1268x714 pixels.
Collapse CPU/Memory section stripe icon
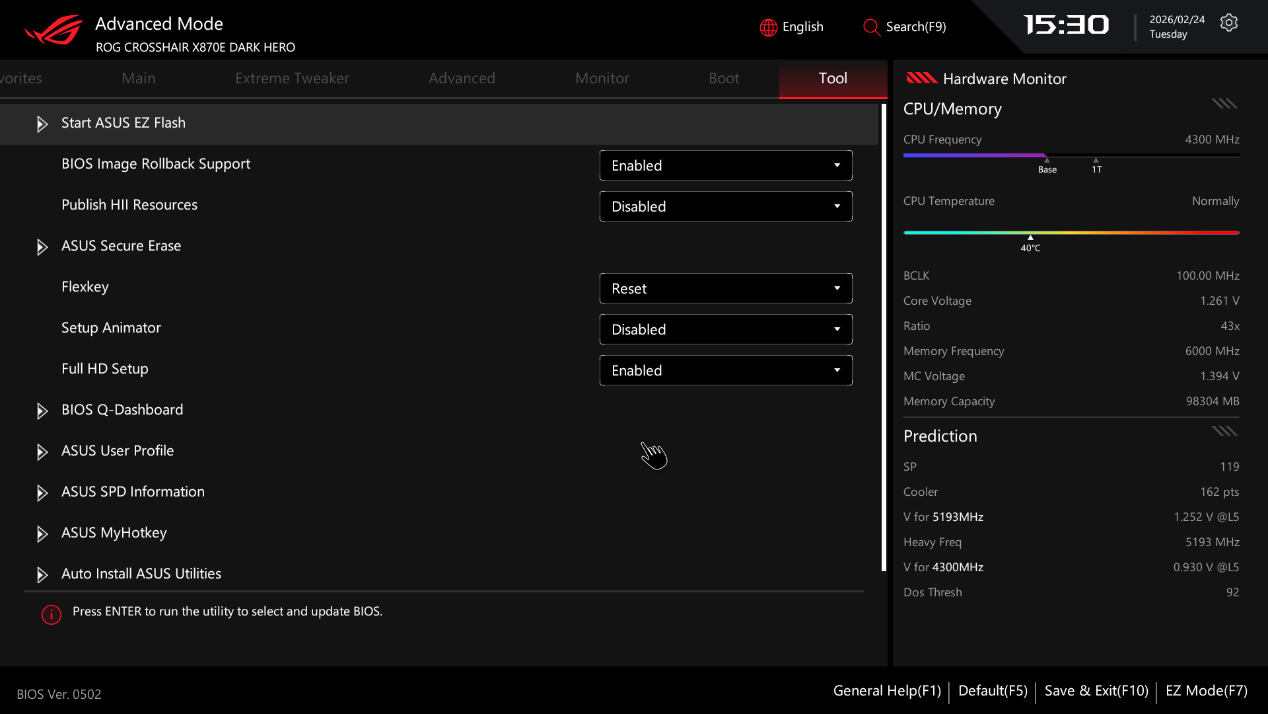pos(1224,104)
